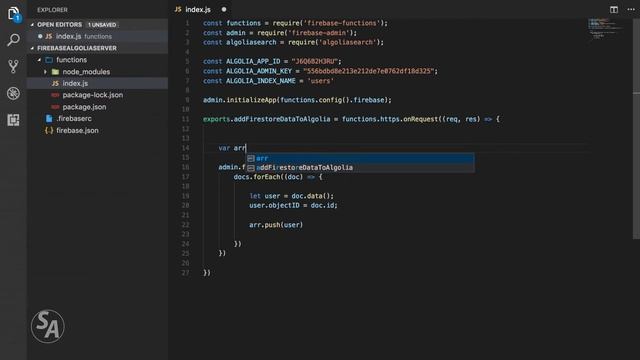Accept the 'arr' autocomplete suggestion

[x=360, y=158]
